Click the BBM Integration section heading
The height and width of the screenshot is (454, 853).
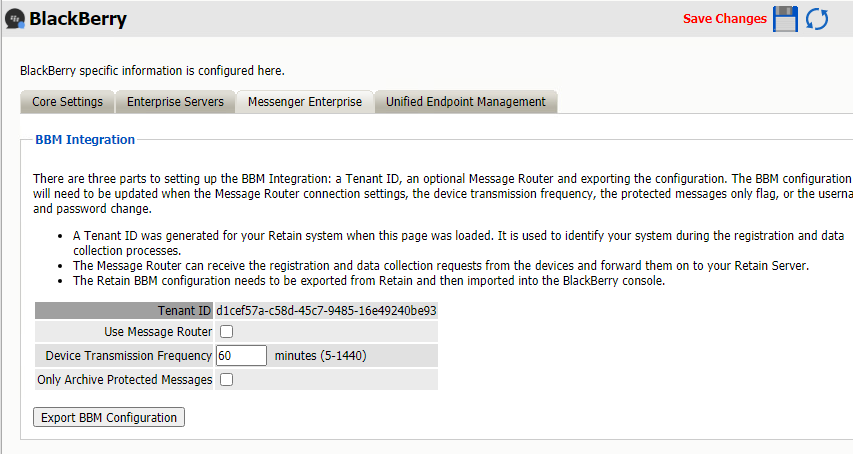click(85, 140)
